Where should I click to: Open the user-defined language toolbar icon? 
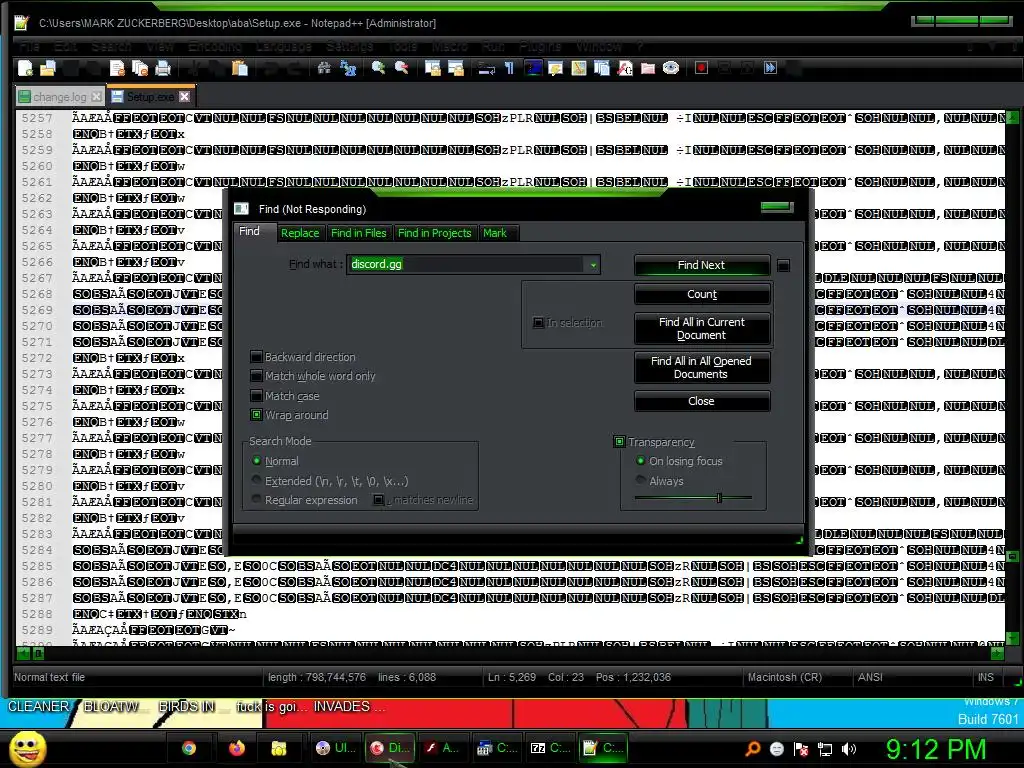[x=555, y=68]
